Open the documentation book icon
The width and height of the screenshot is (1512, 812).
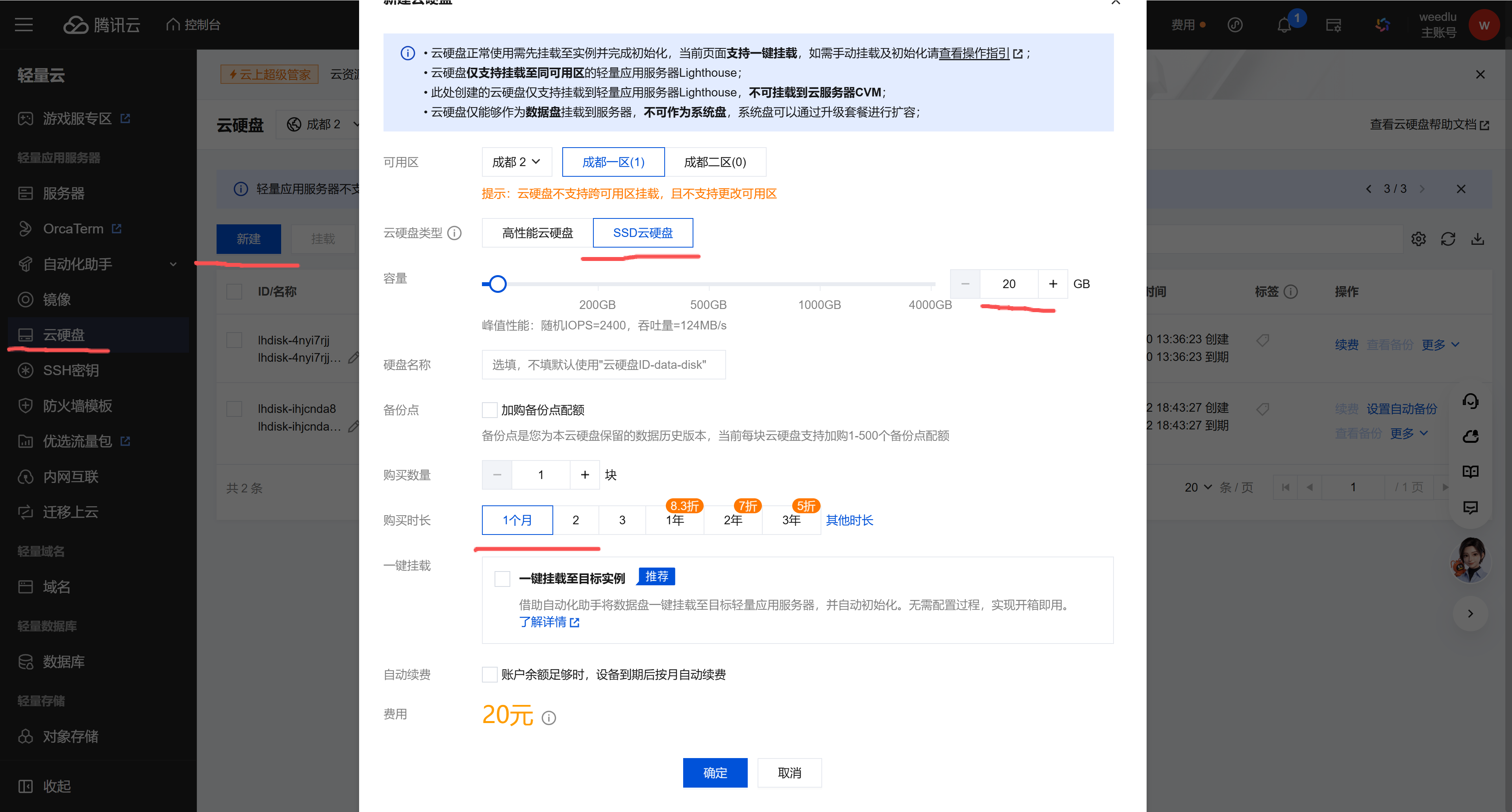click(1470, 472)
